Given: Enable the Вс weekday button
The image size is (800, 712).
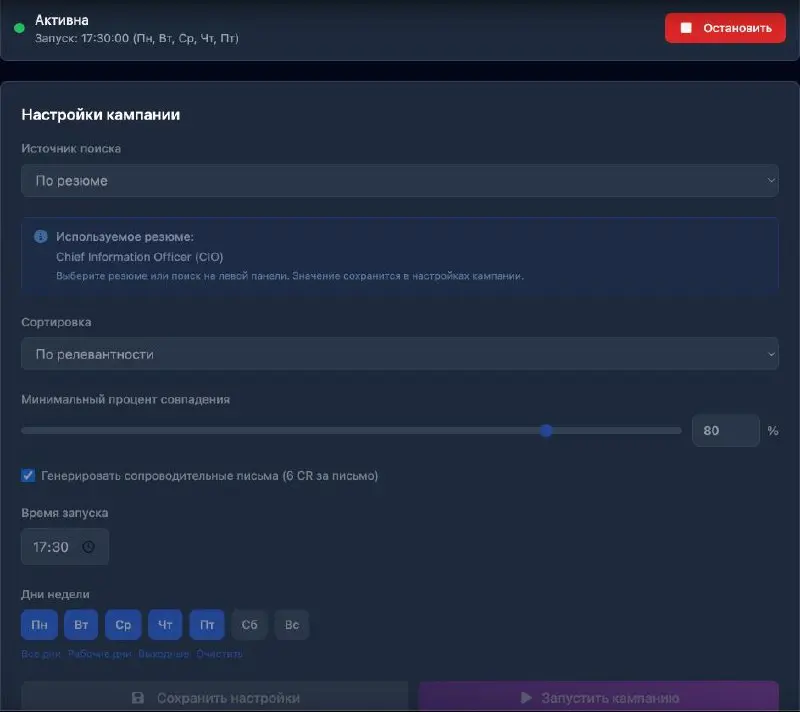Looking at the screenshot, I should click(x=292, y=625).
